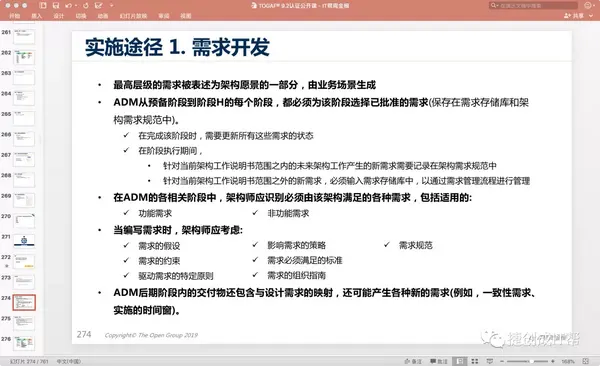Select slide 268 thumbnail
This screenshot has height=366, width=600.
pos(24,180)
